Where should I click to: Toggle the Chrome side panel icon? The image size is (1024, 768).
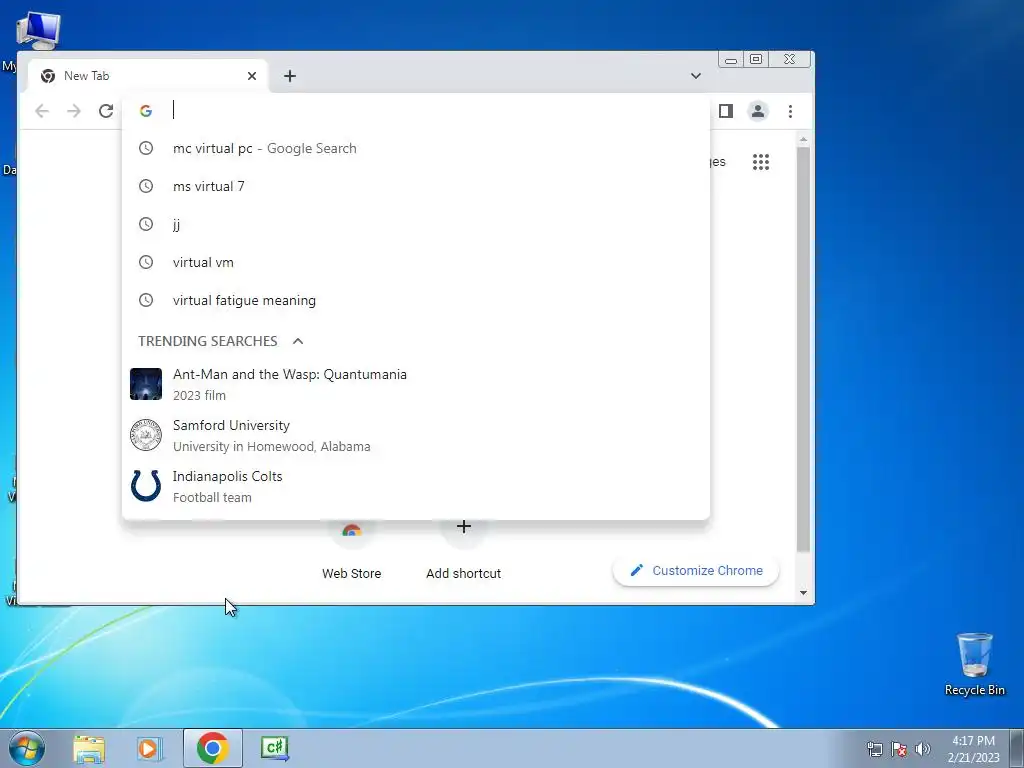(x=726, y=111)
